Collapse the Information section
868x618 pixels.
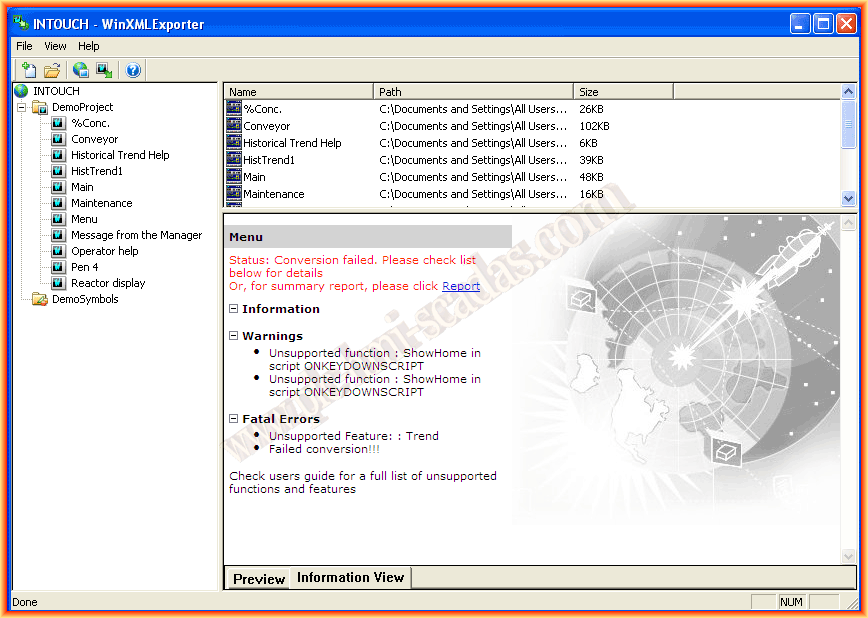tap(234, 309)
